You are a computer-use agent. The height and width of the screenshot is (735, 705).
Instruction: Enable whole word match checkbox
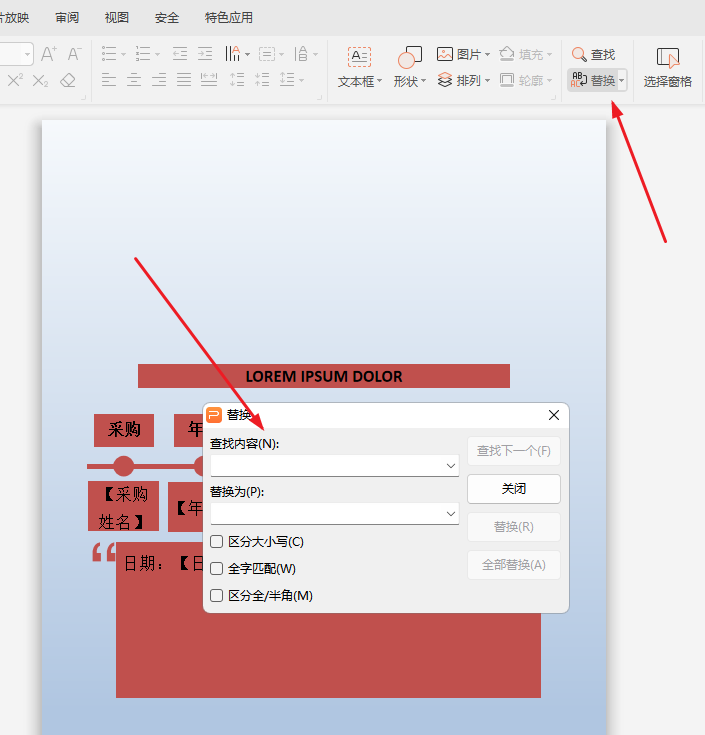[x=217, y=569]
